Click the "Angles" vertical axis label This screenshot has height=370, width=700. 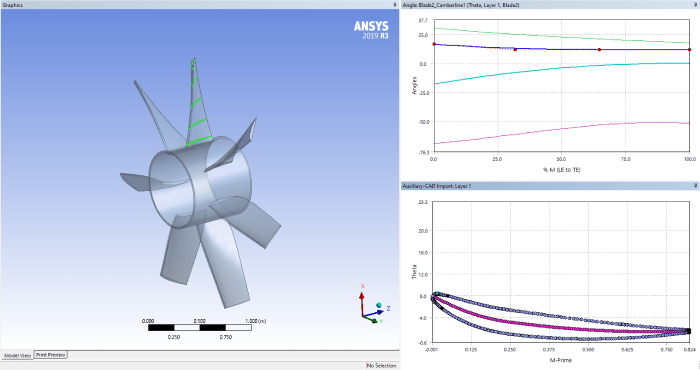tap(414, 86)
